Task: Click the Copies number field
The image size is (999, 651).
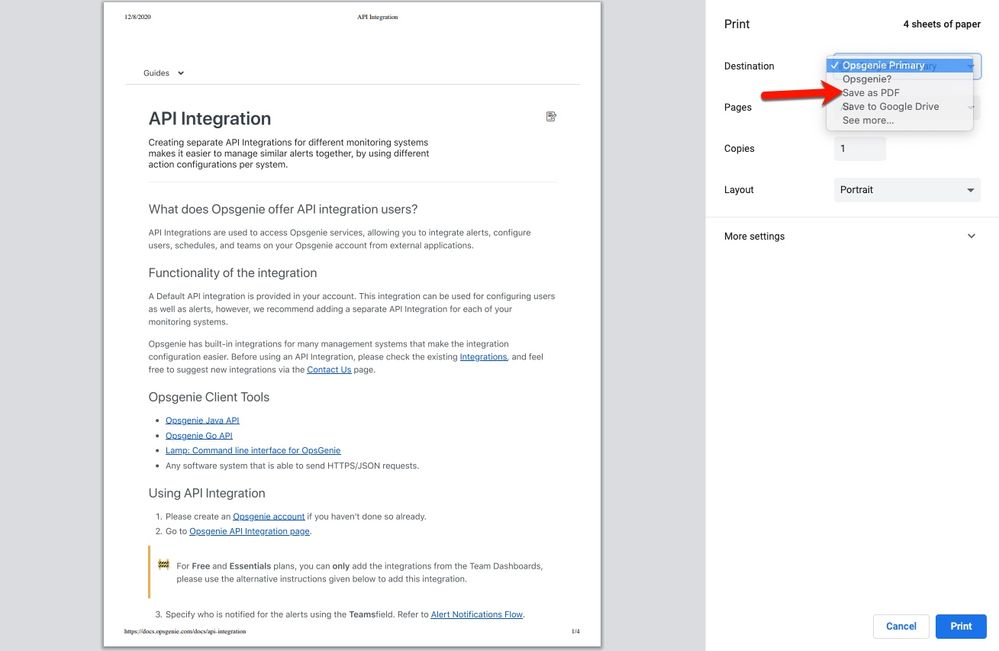Action: point(859,148)
